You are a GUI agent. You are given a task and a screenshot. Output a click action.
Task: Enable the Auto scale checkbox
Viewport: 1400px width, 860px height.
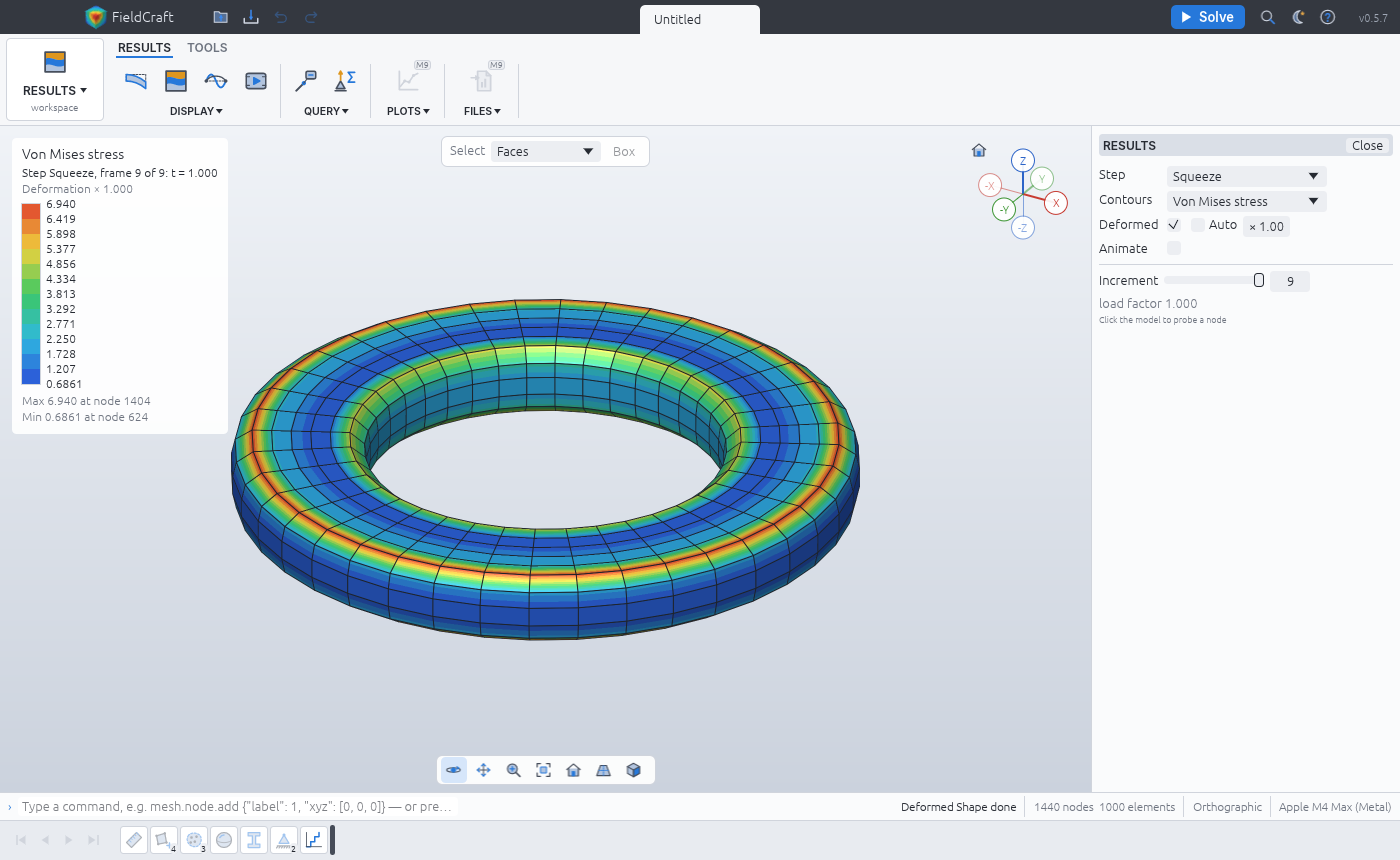pyautogui.click(x=1198, y=225)
